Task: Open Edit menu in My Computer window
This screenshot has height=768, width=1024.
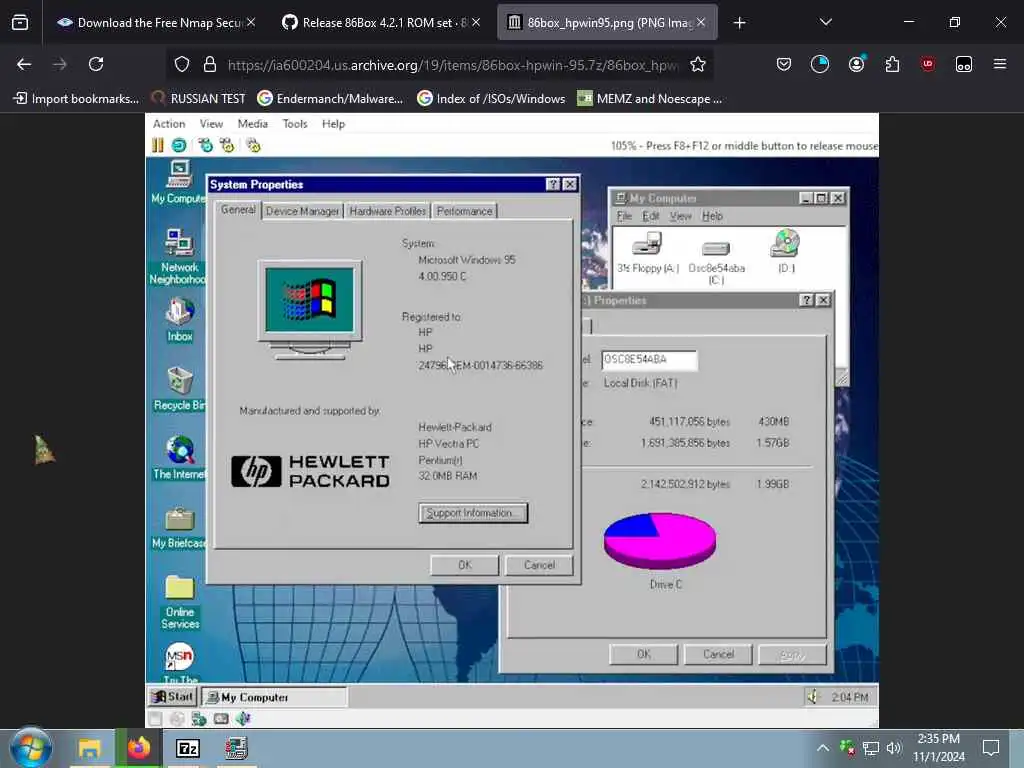Action: pyautogui.click(x=650, y=216)
